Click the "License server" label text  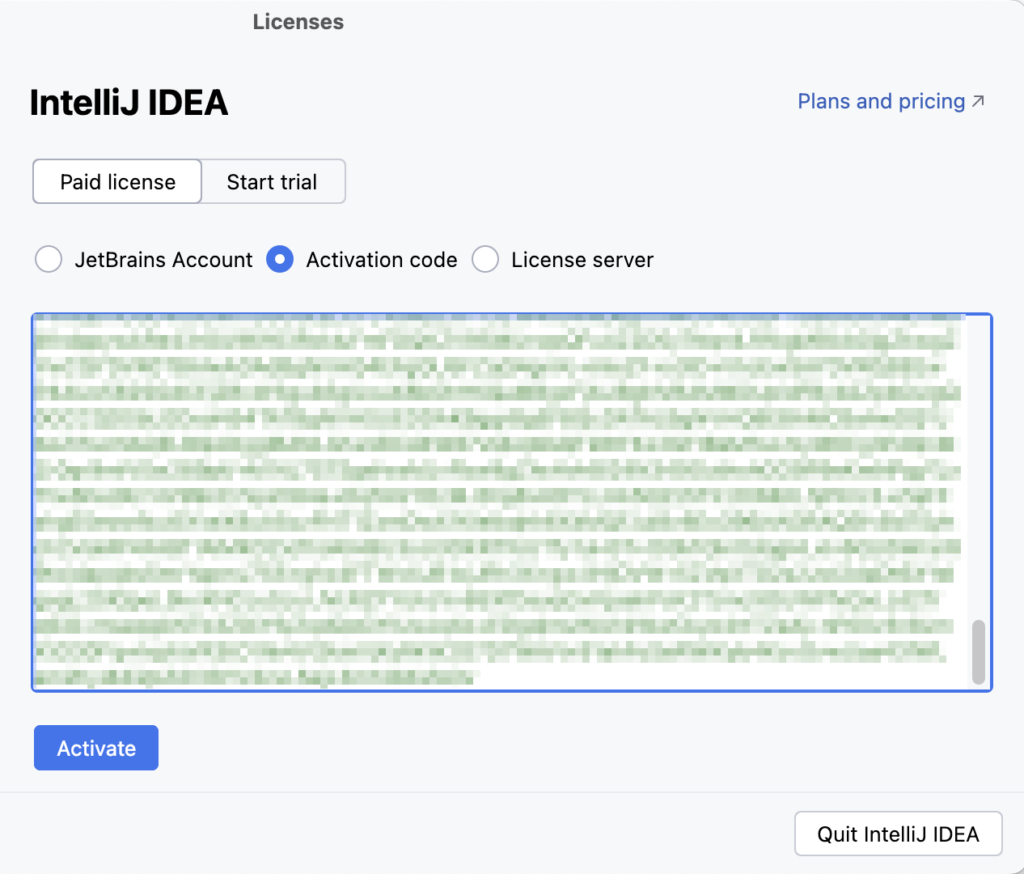pyautogui.click(x=582, y=260)
